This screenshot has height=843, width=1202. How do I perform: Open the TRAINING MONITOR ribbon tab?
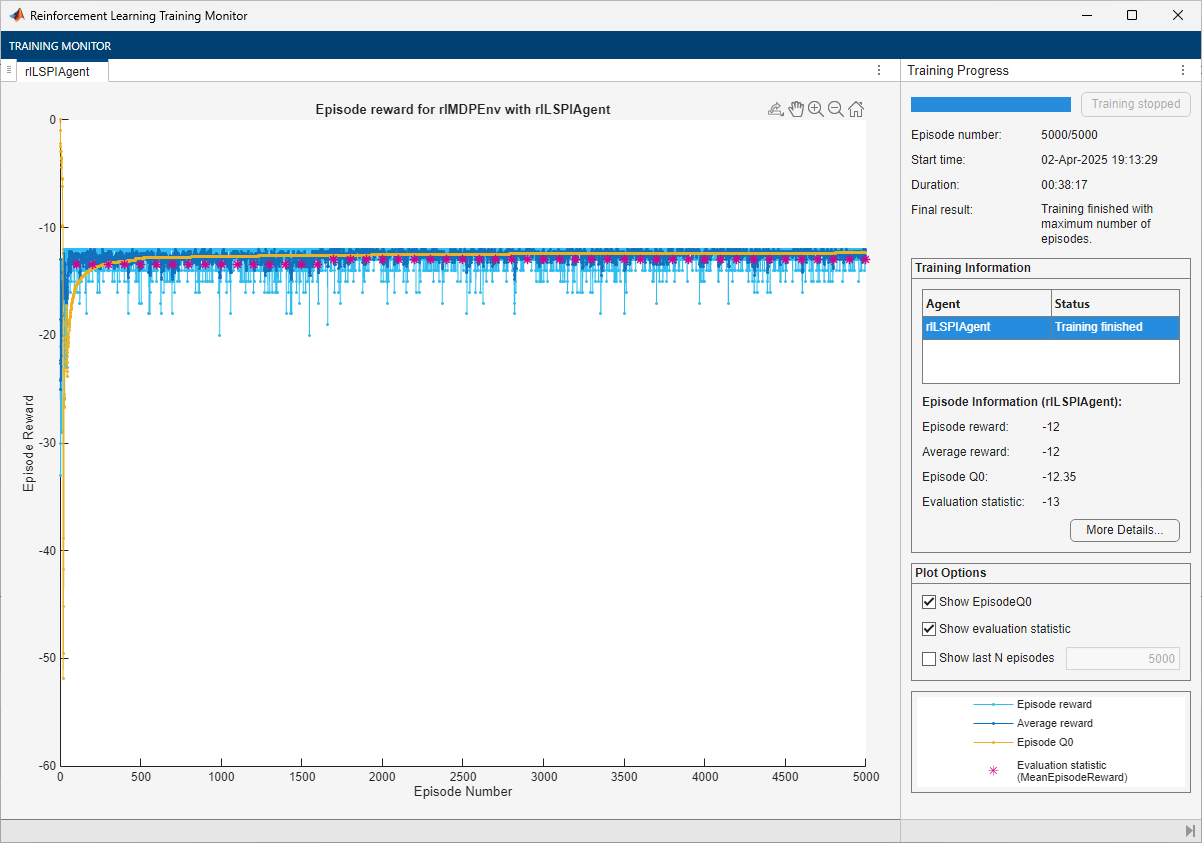click(60, 46)
